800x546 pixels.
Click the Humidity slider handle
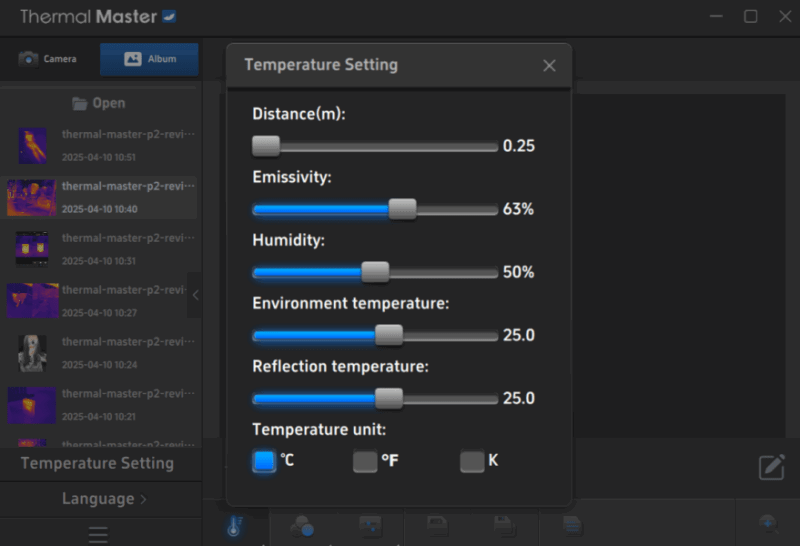coord(376,272)
